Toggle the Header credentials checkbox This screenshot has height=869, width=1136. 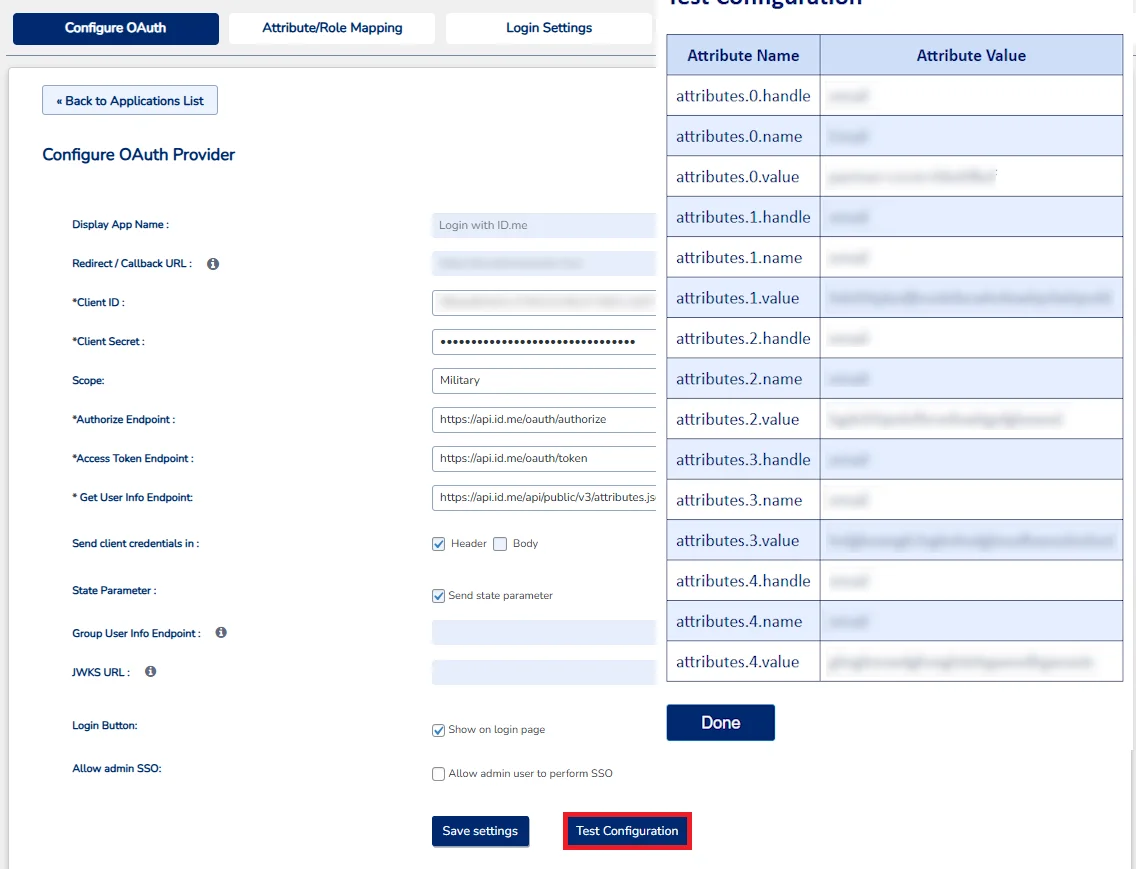(438, 544)
